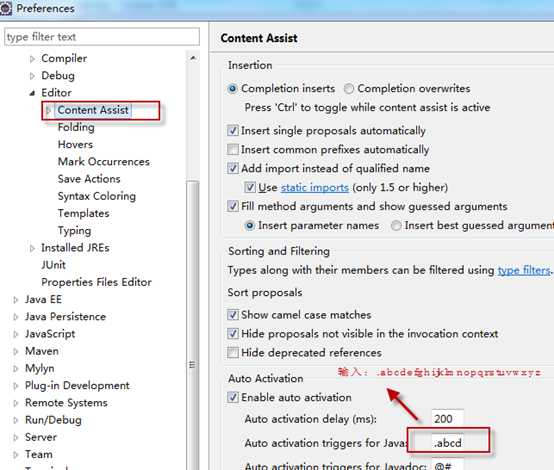Open the Typing preference page
Image resolution: width=554 pixels, height=470 pixels.
(74, 231)
